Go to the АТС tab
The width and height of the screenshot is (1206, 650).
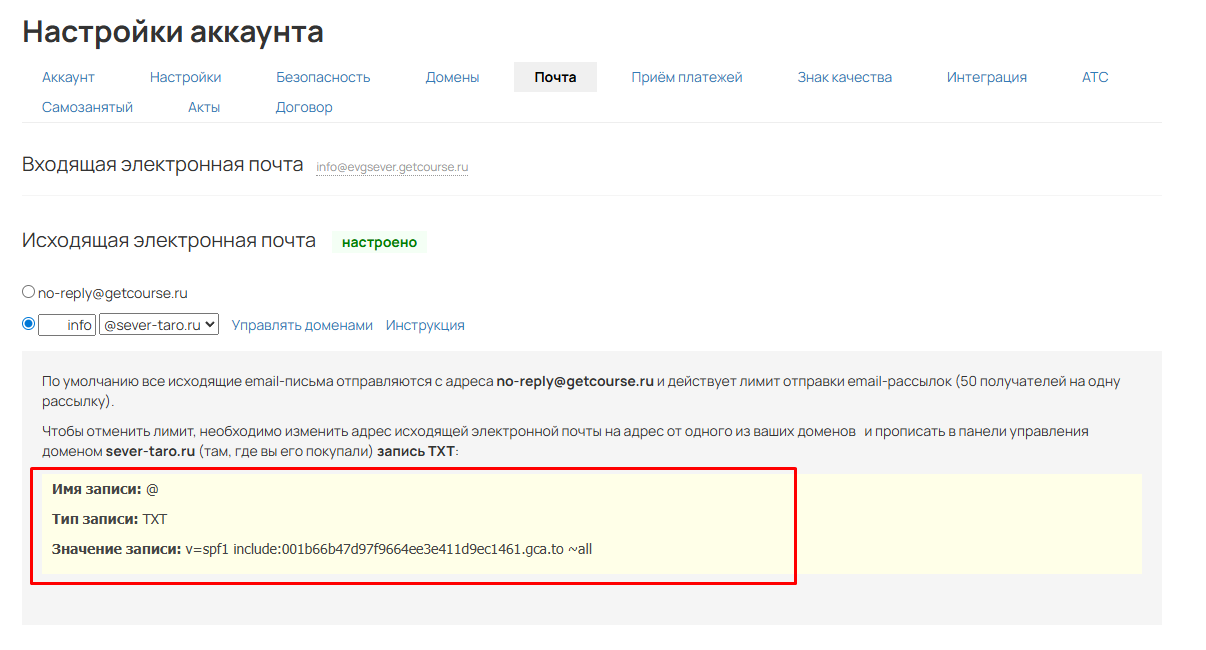[x=1094, y=77]
